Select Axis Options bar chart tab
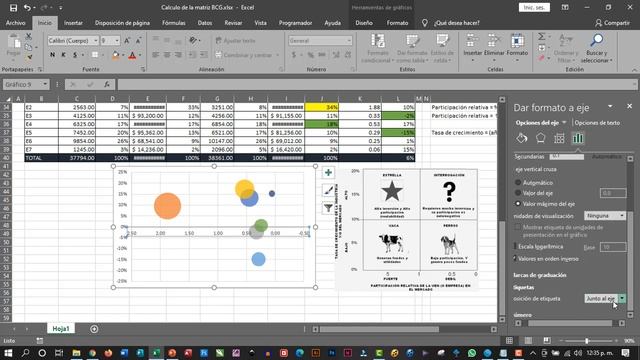The width and height of the screenshot is (640, 360). 578,138
